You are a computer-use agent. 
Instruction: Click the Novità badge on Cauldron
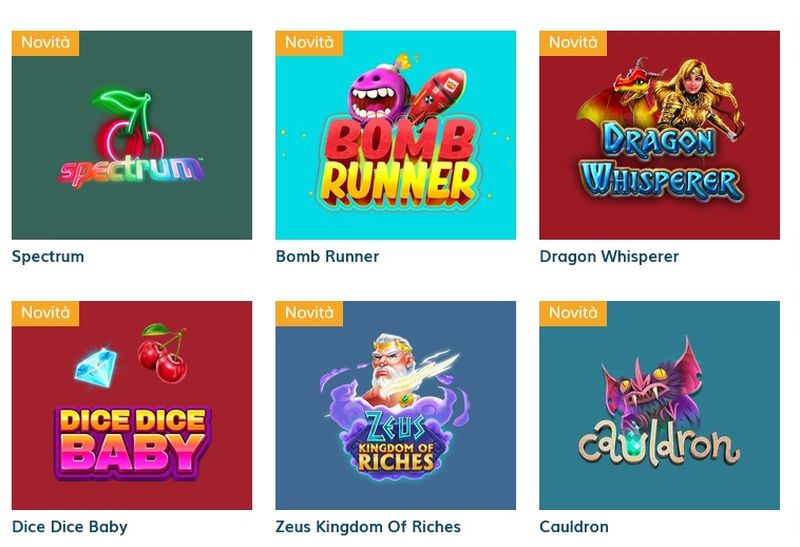click(573, 313)
